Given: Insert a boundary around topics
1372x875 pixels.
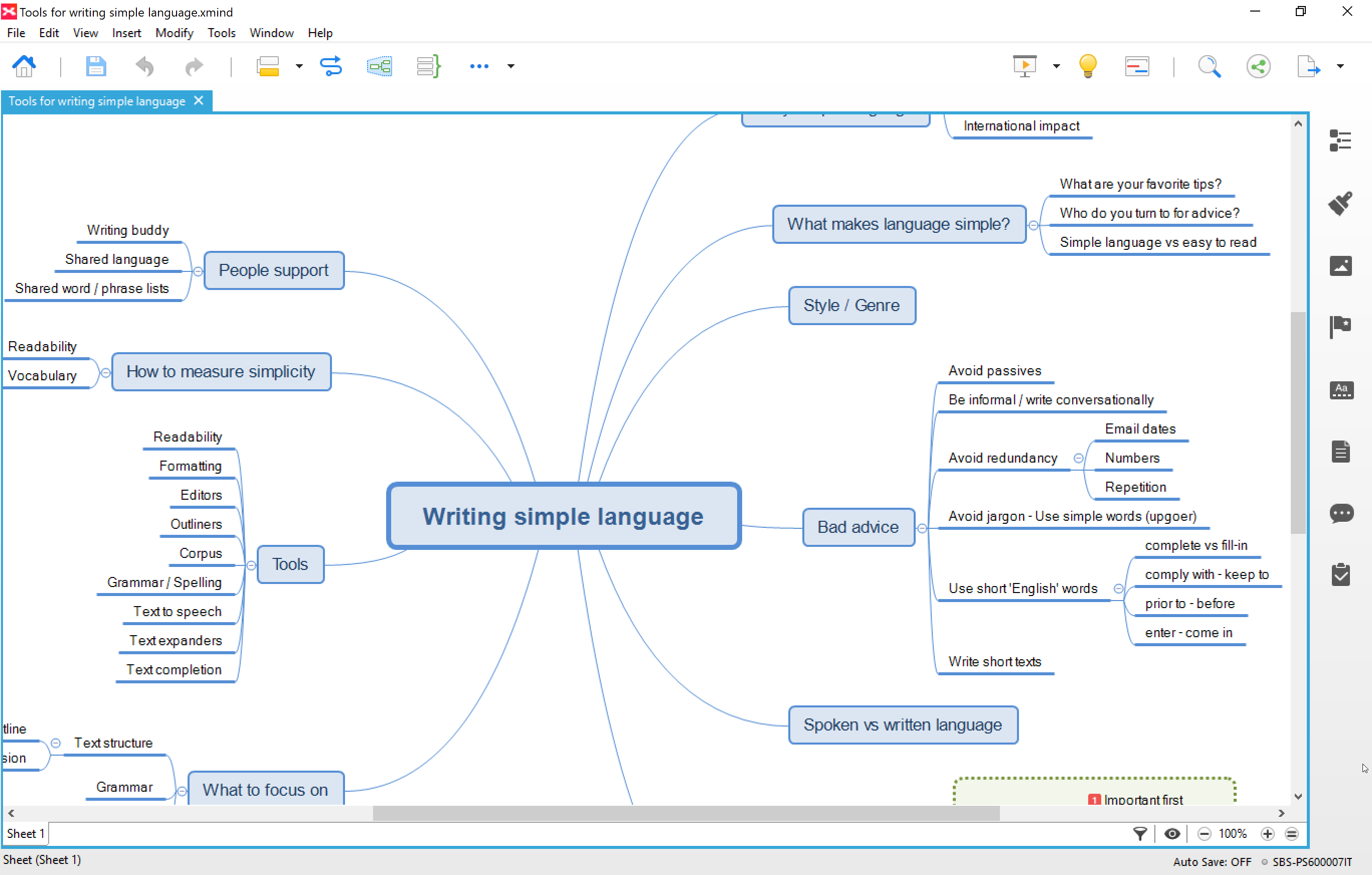Looking at the screenshot, I should tap(380, 67).
